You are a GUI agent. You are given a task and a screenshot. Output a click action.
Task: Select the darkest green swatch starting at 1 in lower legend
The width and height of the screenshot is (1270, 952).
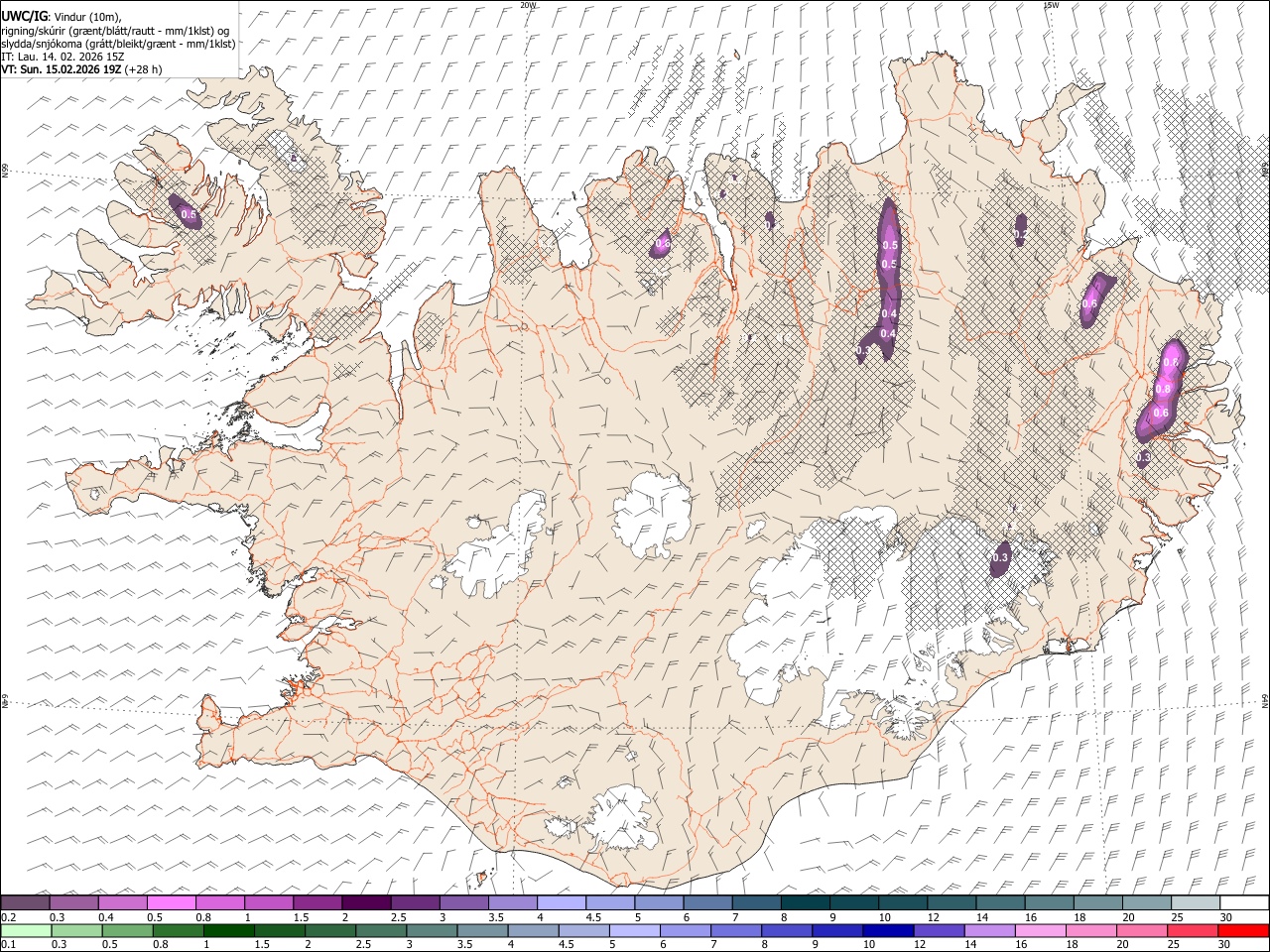[229, 930]
